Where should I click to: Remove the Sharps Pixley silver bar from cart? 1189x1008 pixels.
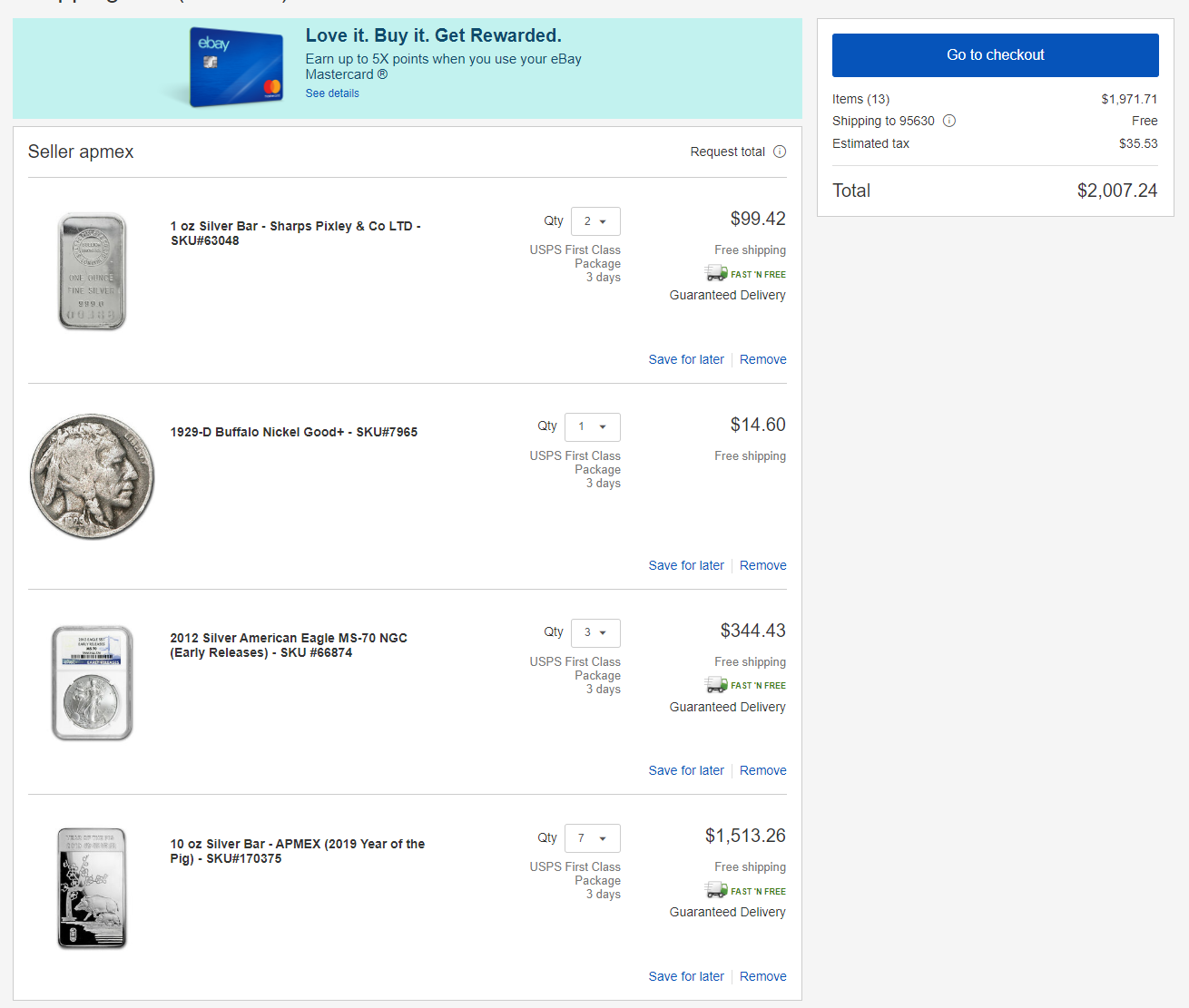(x=762, y=359)
